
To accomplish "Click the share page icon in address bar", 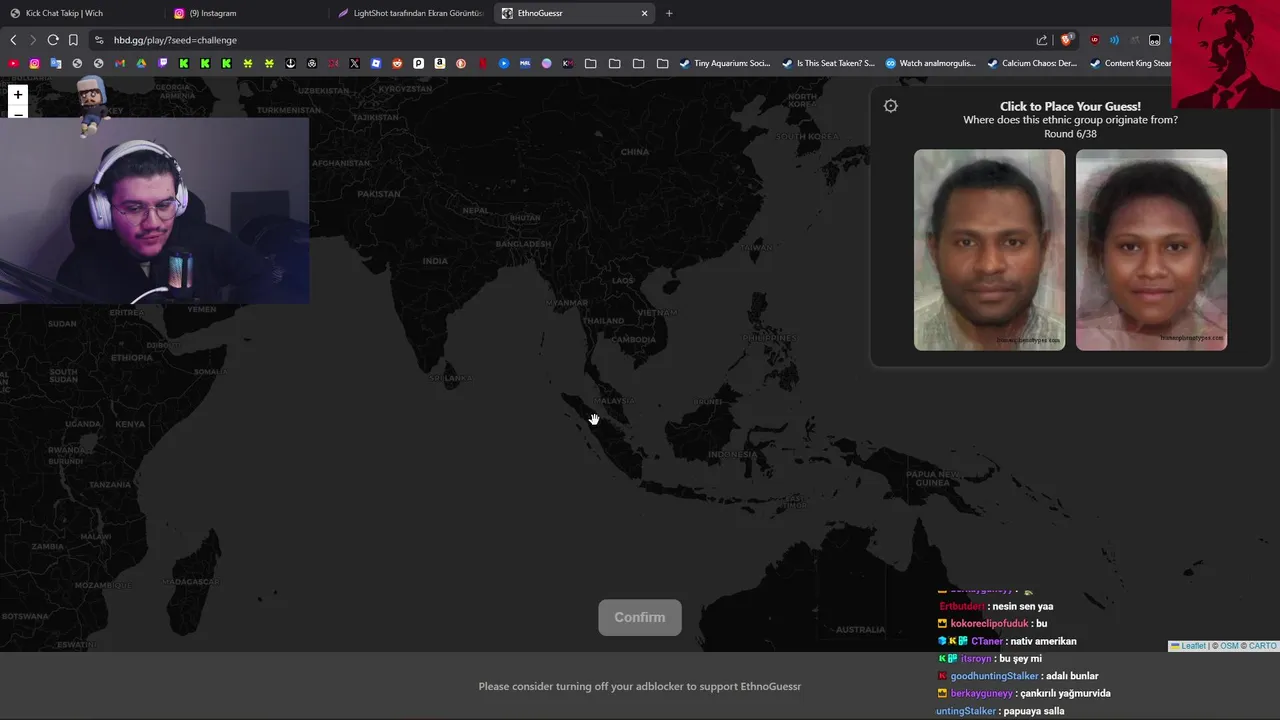I will tap(1042, 40).
